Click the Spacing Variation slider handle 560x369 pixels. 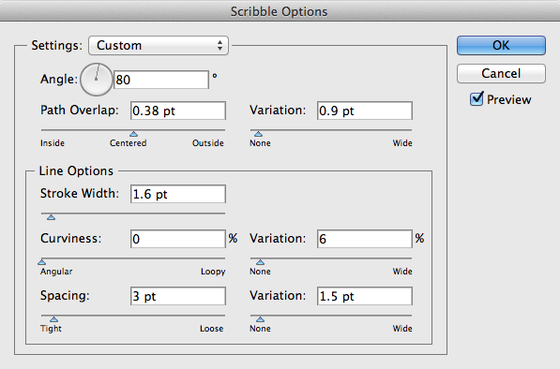coord(260,319)
